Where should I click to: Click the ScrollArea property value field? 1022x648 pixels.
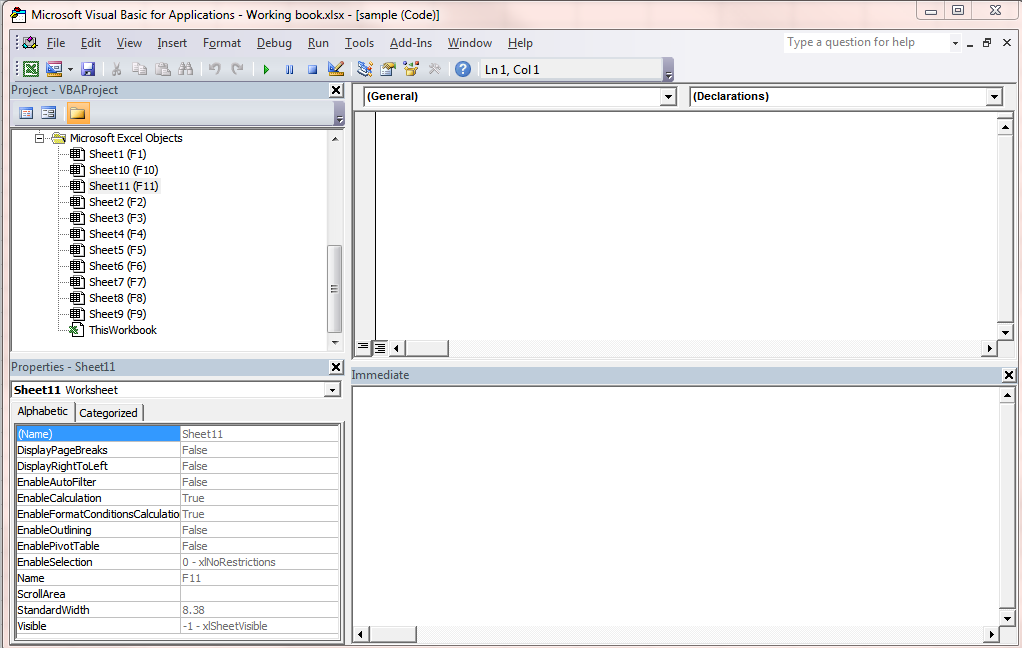[259, 595]
